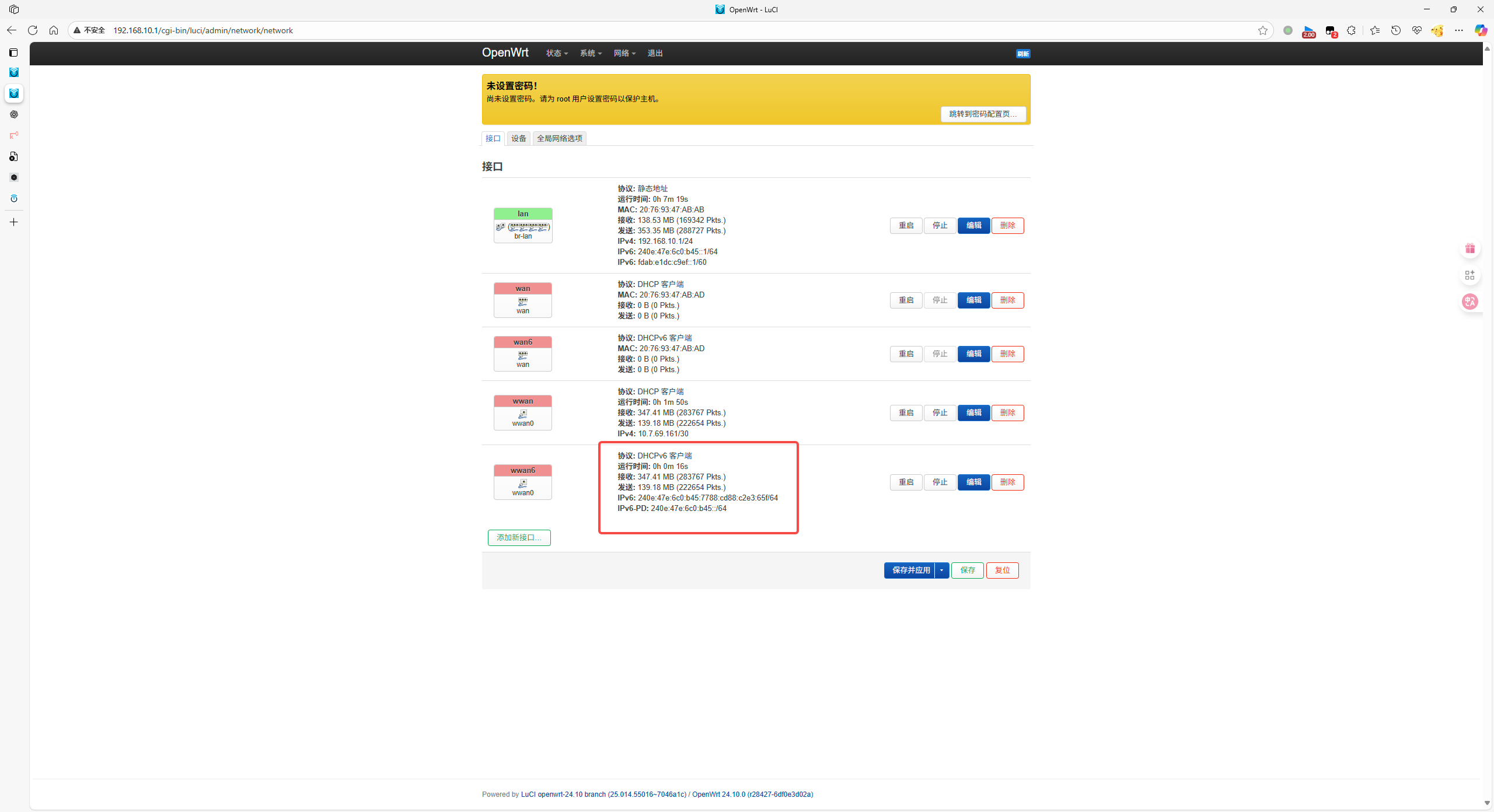Screen dimensions: 1494x812
Task: Switch to the dark hexagon icon vertical tab
Action: [14, 177]
